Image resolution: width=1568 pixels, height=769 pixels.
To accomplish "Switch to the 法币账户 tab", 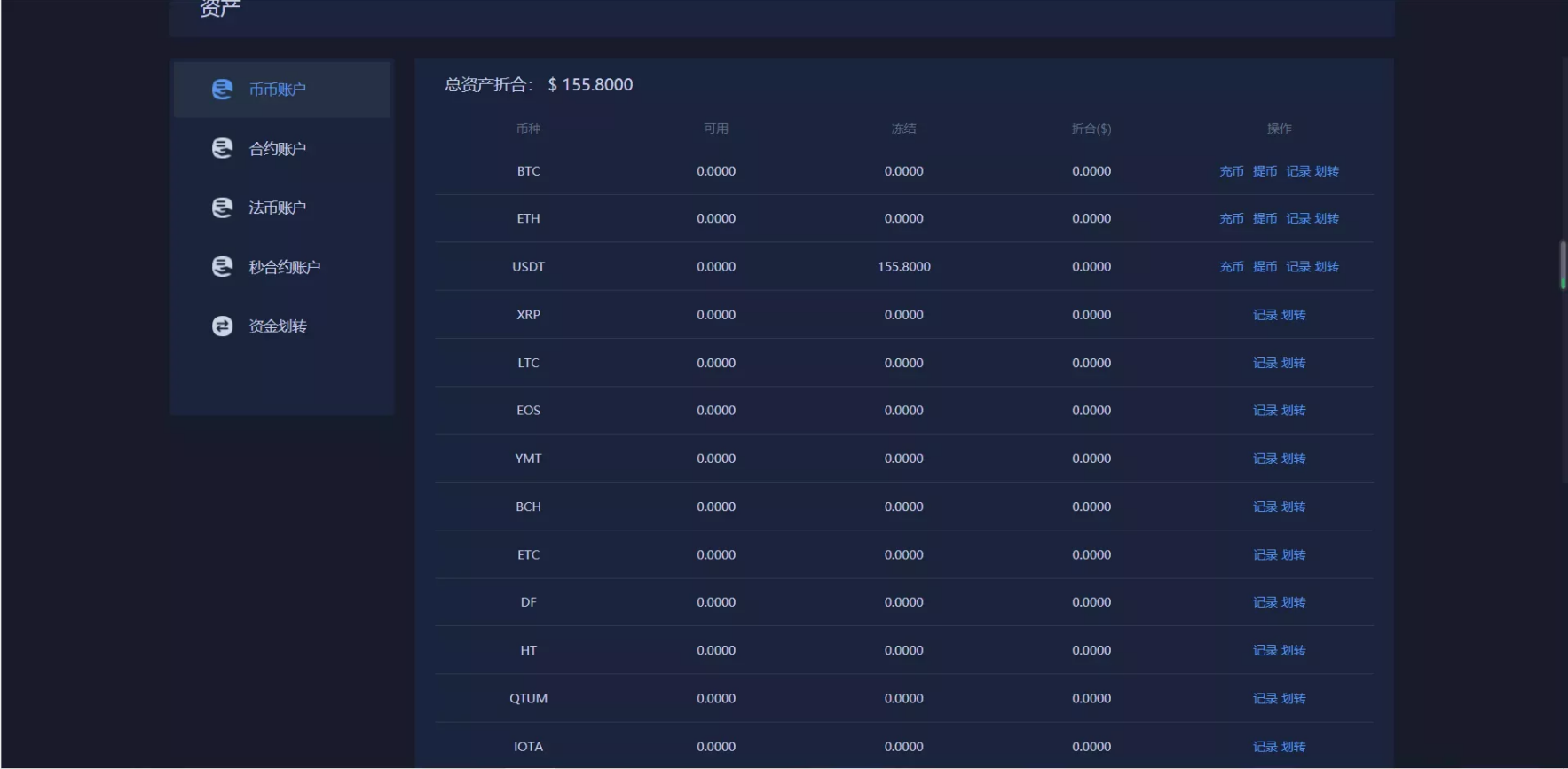I will pos(277,208).
